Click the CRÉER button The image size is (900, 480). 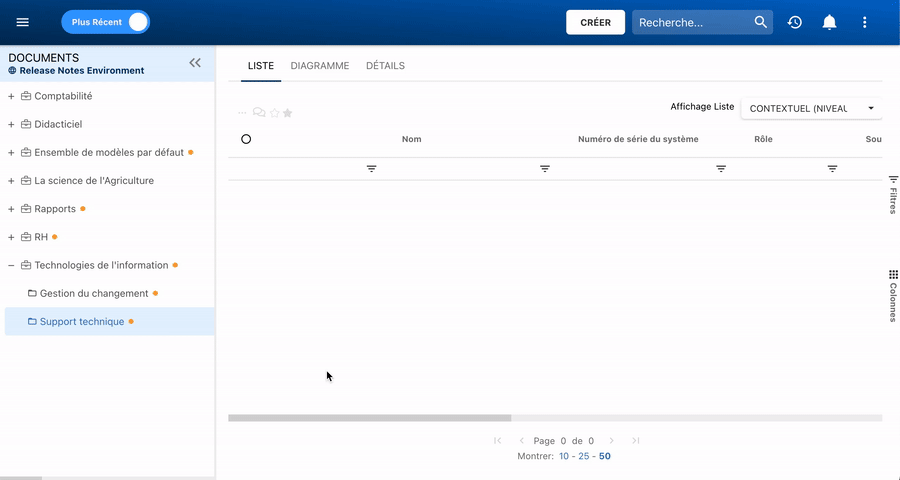click(595, 22)
